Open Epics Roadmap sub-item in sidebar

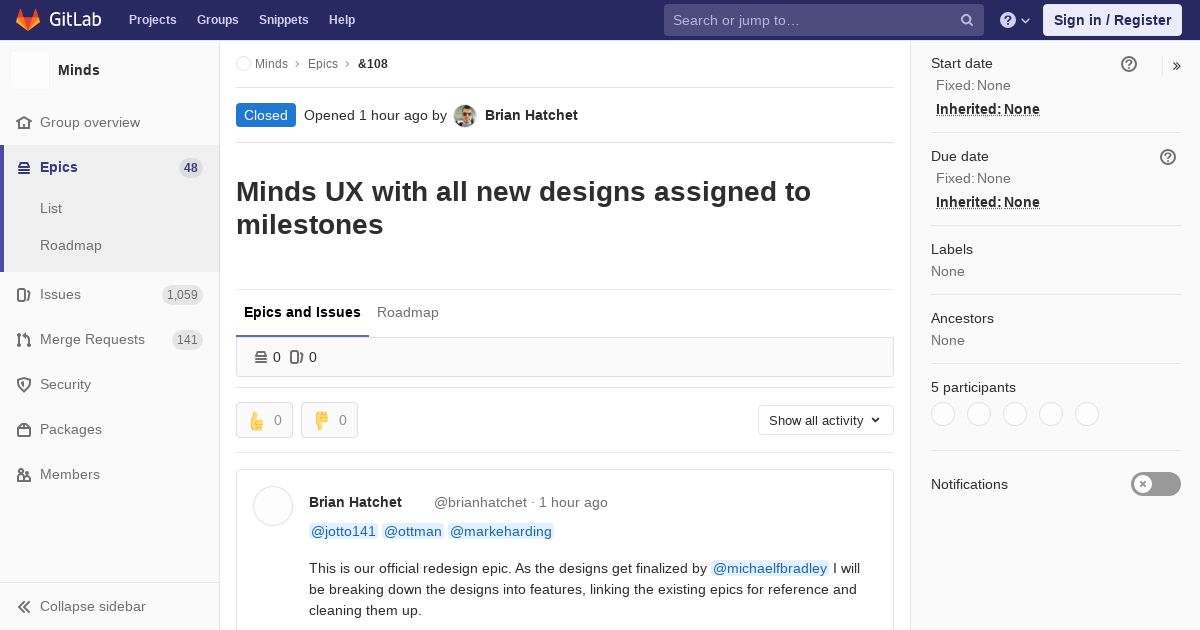(71, 245)
